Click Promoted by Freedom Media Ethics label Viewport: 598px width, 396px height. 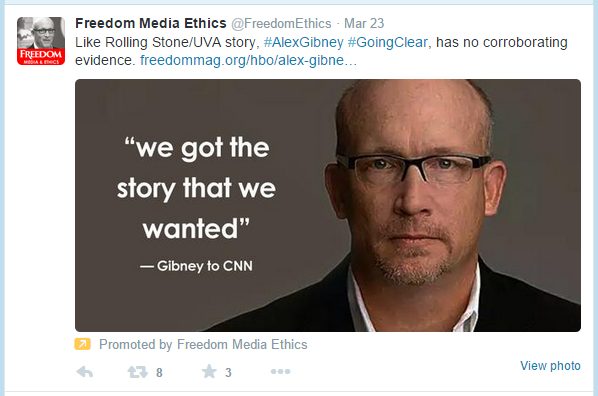(x=203, y=344)
